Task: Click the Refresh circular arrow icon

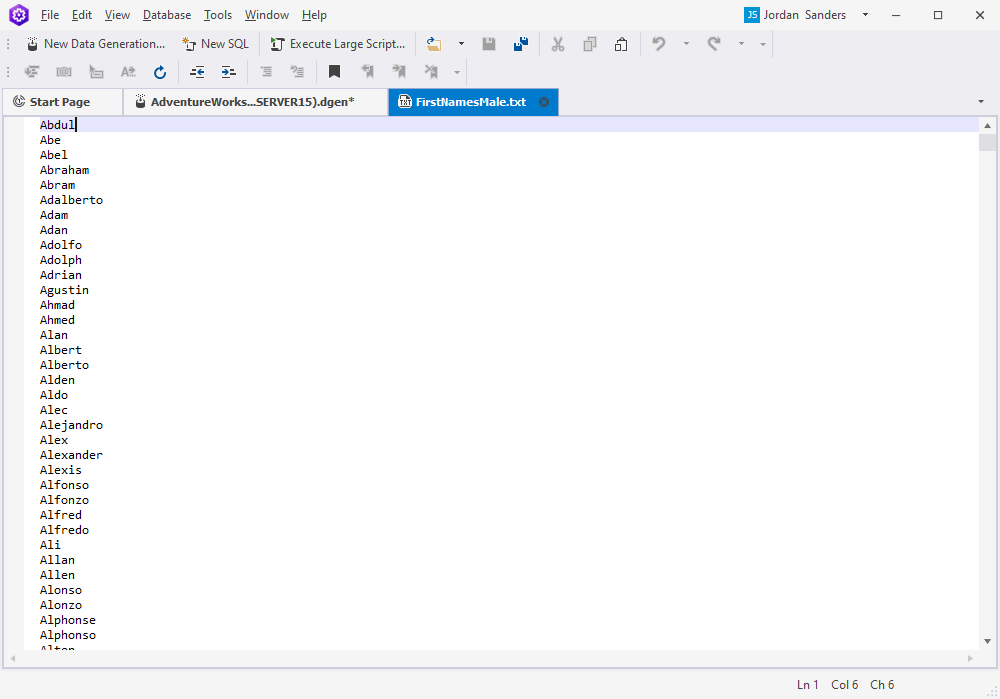Action: click(x=160, y=72)
